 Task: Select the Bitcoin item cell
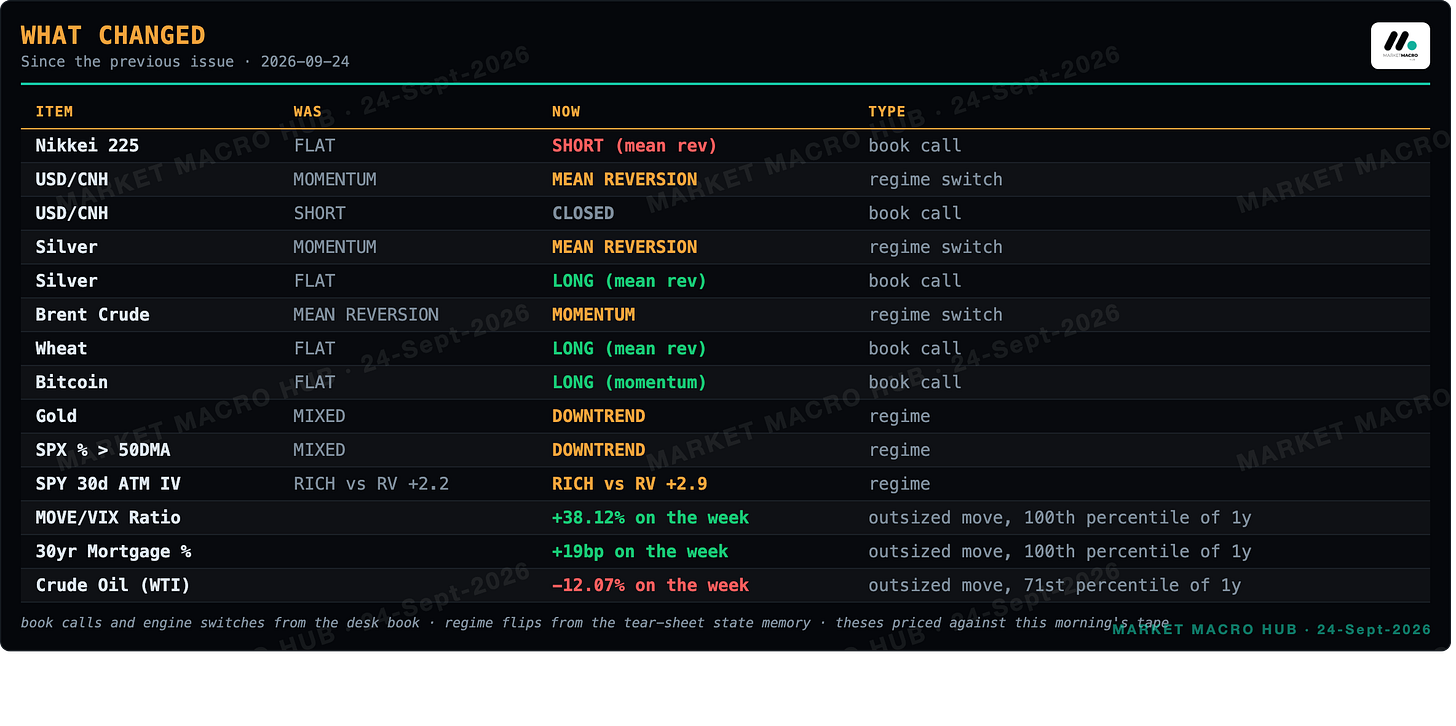(x=71, y=382)
